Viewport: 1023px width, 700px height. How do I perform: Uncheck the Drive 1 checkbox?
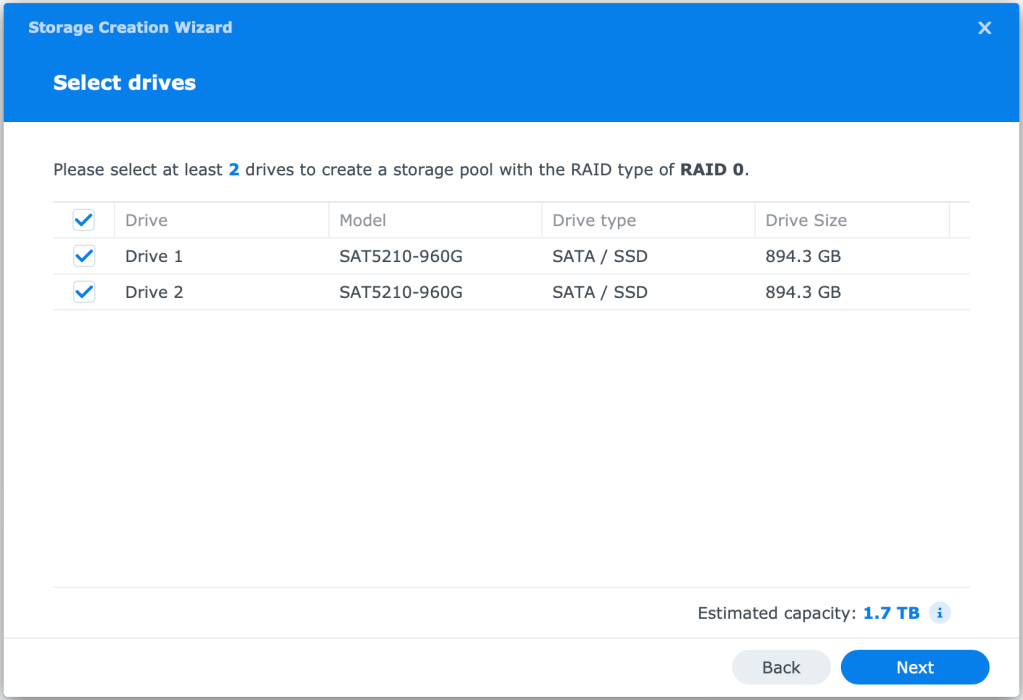point(84,256)
